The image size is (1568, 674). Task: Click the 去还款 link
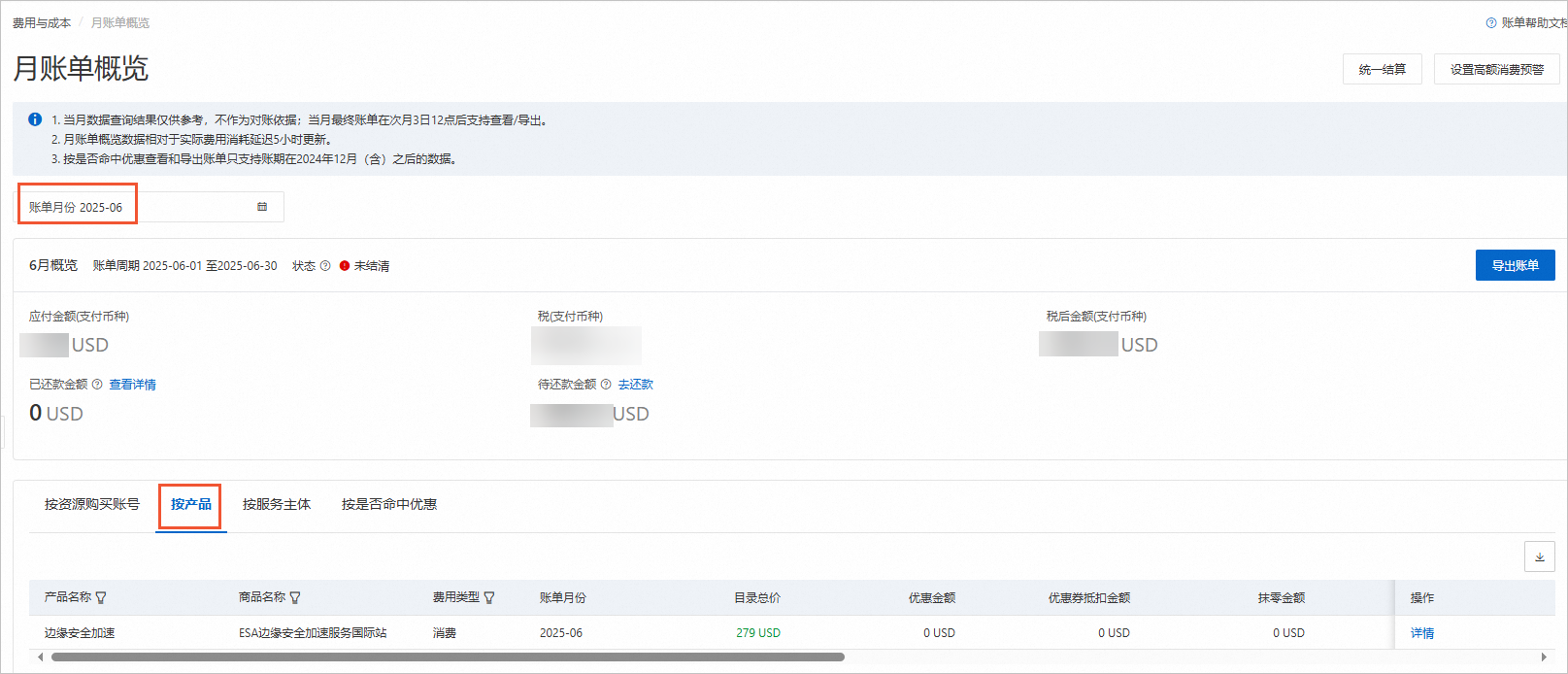coord(636,385)
